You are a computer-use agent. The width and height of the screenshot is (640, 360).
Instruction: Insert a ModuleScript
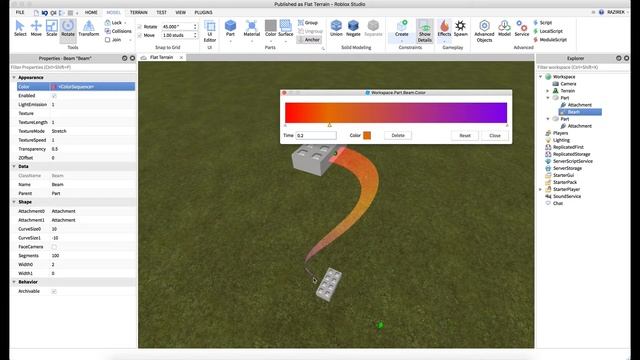click(x=550, y=40)
